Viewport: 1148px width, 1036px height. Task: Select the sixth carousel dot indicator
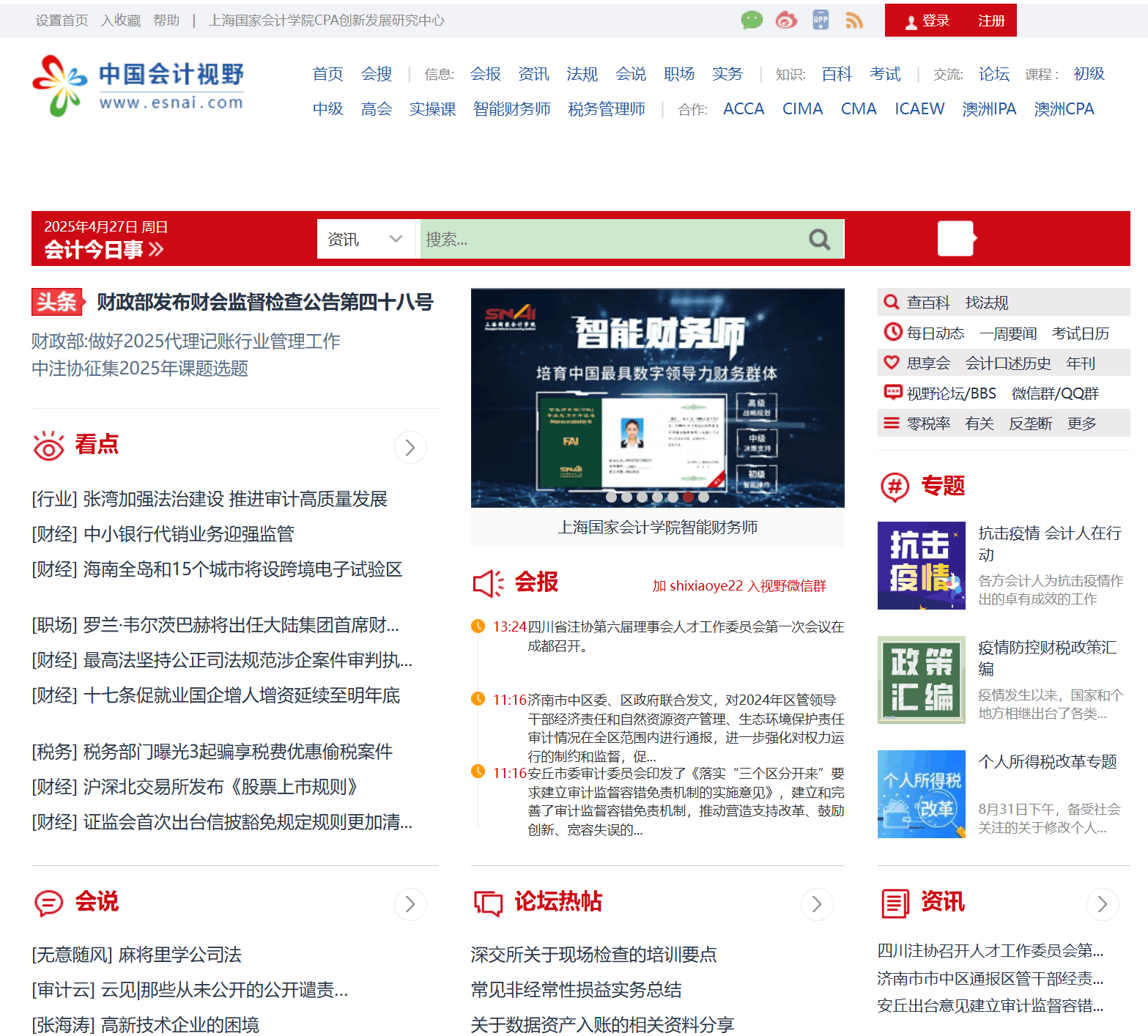coord(688,497)
